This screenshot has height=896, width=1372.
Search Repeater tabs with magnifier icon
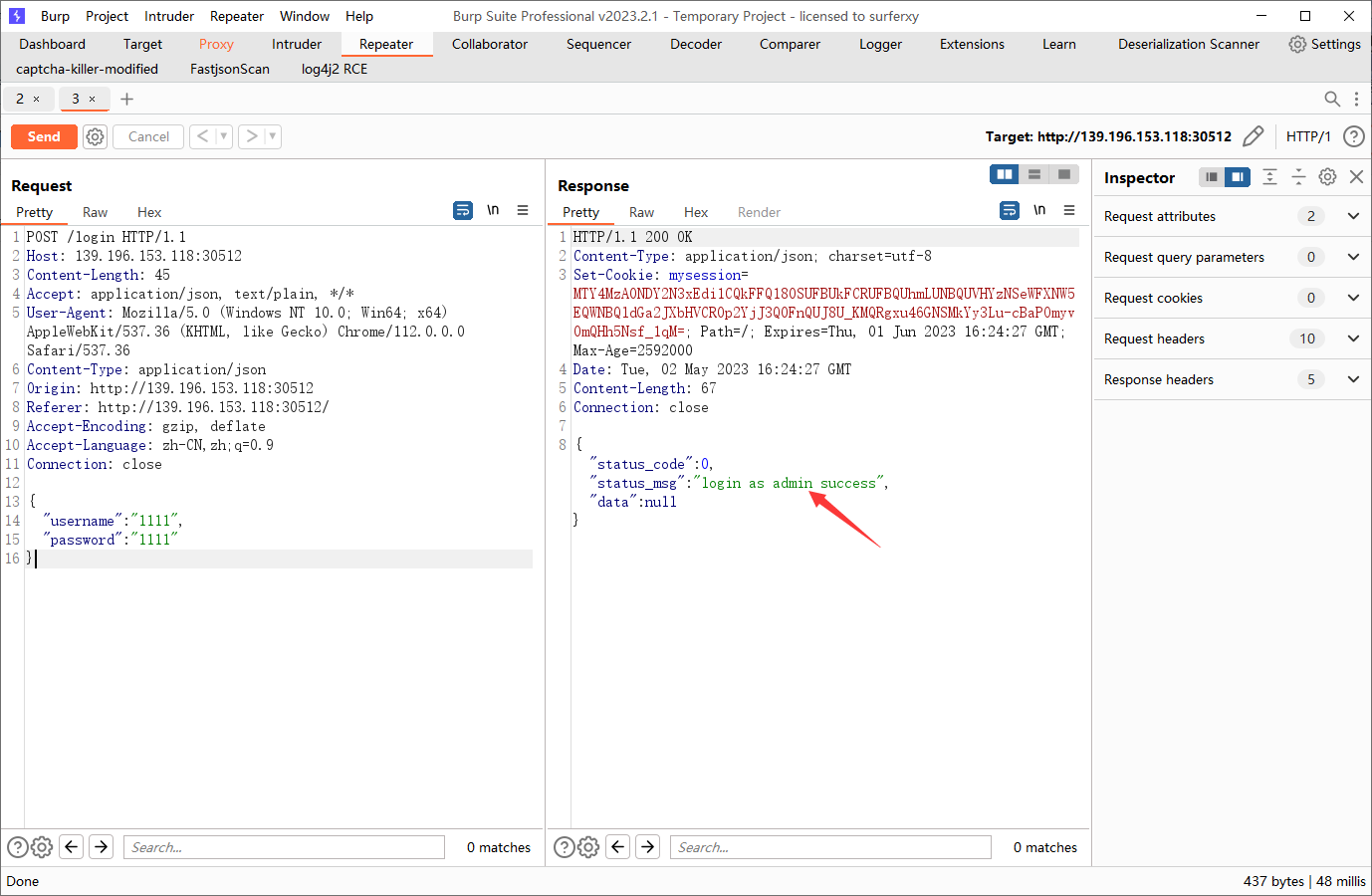point(1331,99)
